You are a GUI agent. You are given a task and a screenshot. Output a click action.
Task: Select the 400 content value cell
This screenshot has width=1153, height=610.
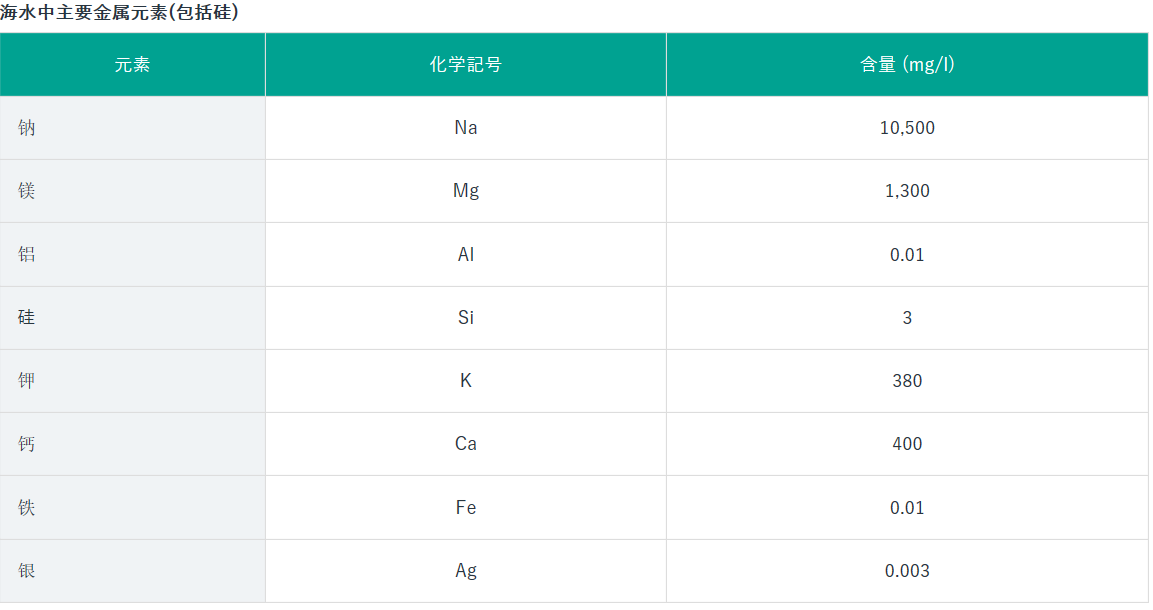pos(907,444)
